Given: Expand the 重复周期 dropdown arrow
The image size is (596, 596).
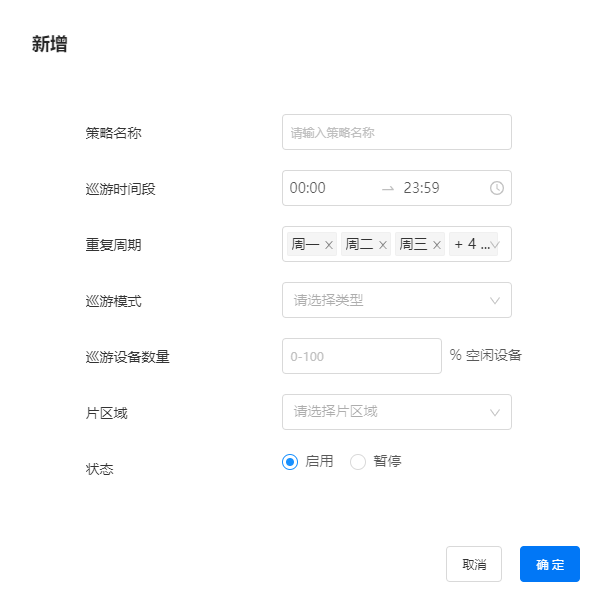Looking at the screenshot, I should point(495,244).
